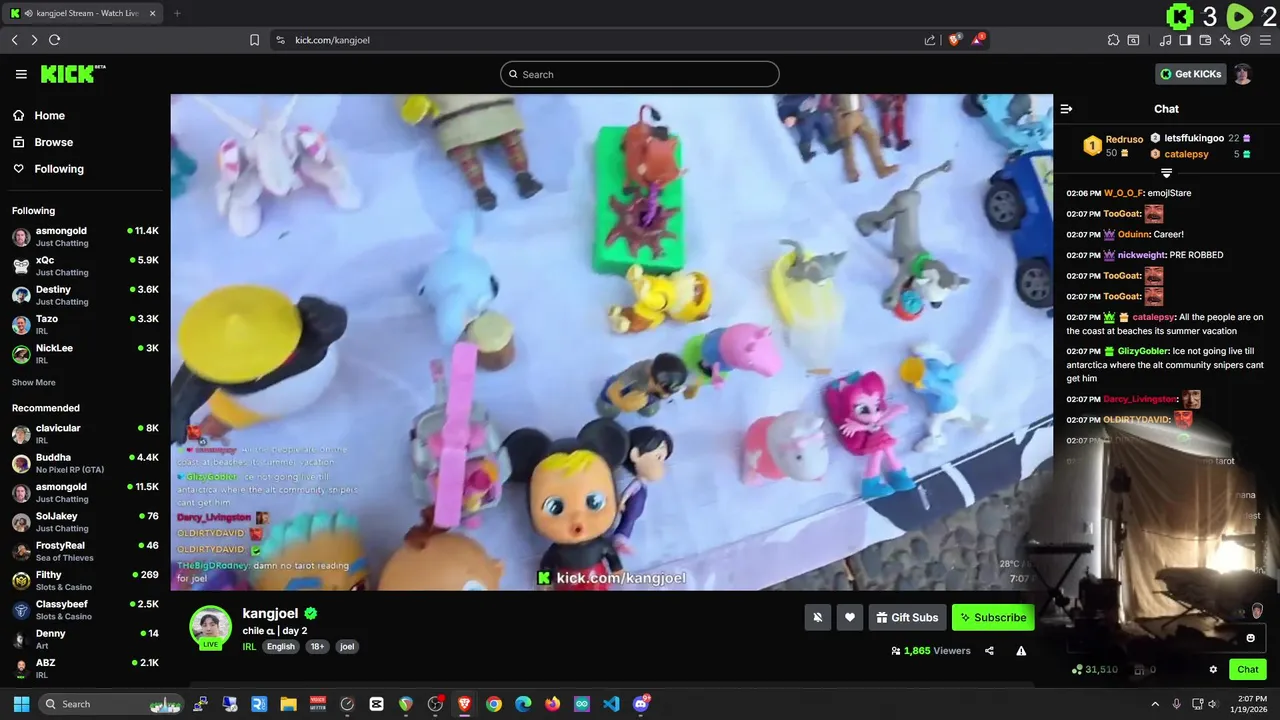The image size is (1280, 720).
Task: Click kangjoel's LIVE avatar
Action: [211, 628]
